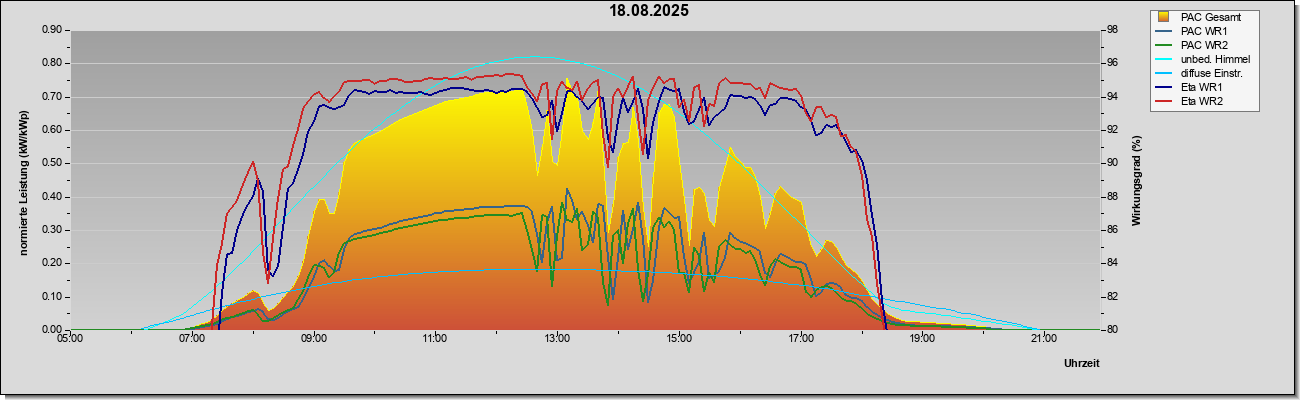Select the Eta WR1 legend entry
Screen dimensions: 1300x400
click(1204, 88)
